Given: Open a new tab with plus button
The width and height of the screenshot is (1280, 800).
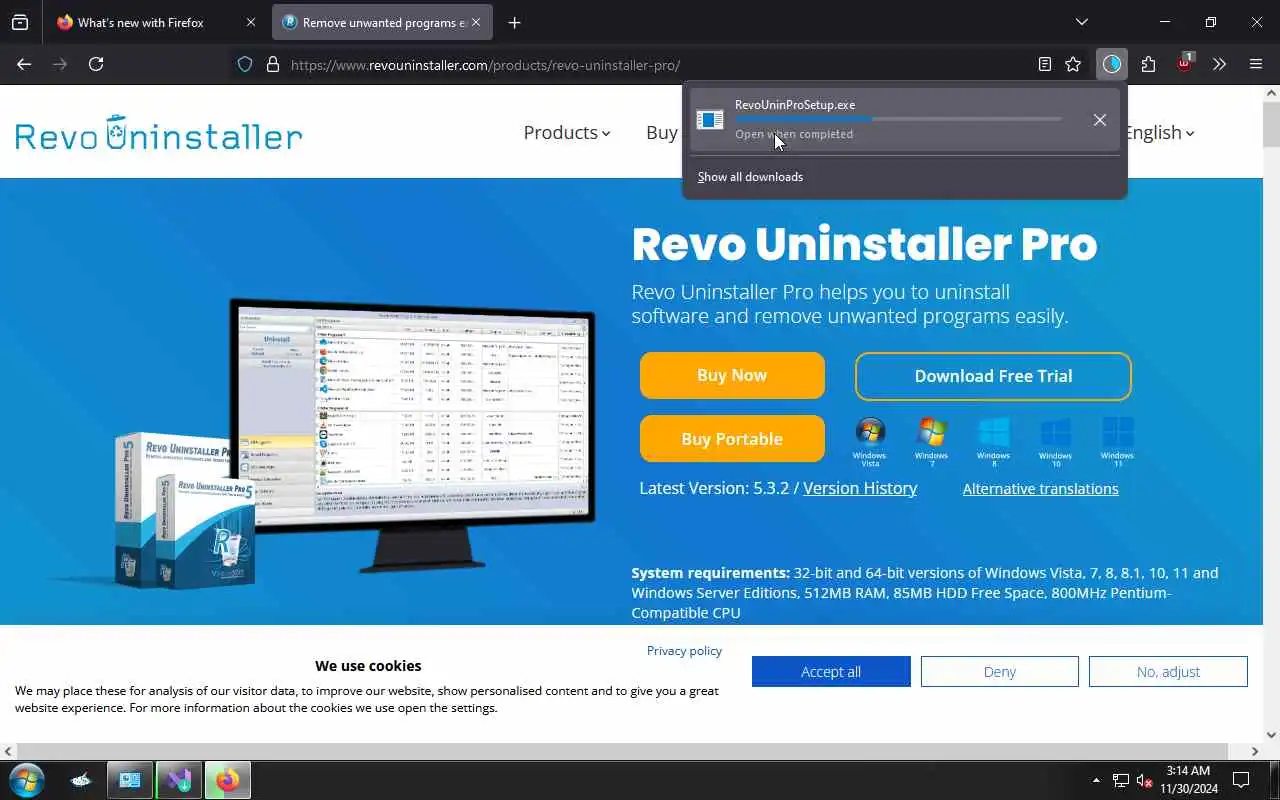Looking at the screenshot, I should (x=514, y=22).
